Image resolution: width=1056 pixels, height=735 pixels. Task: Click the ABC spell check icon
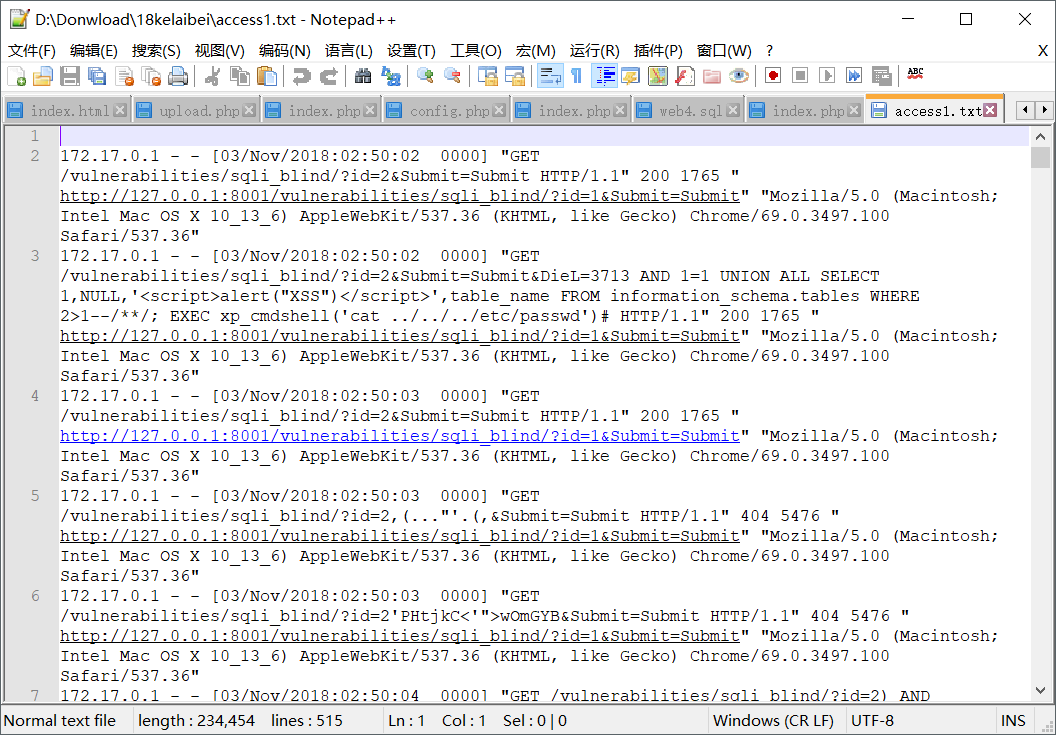[x=915, y=74]
